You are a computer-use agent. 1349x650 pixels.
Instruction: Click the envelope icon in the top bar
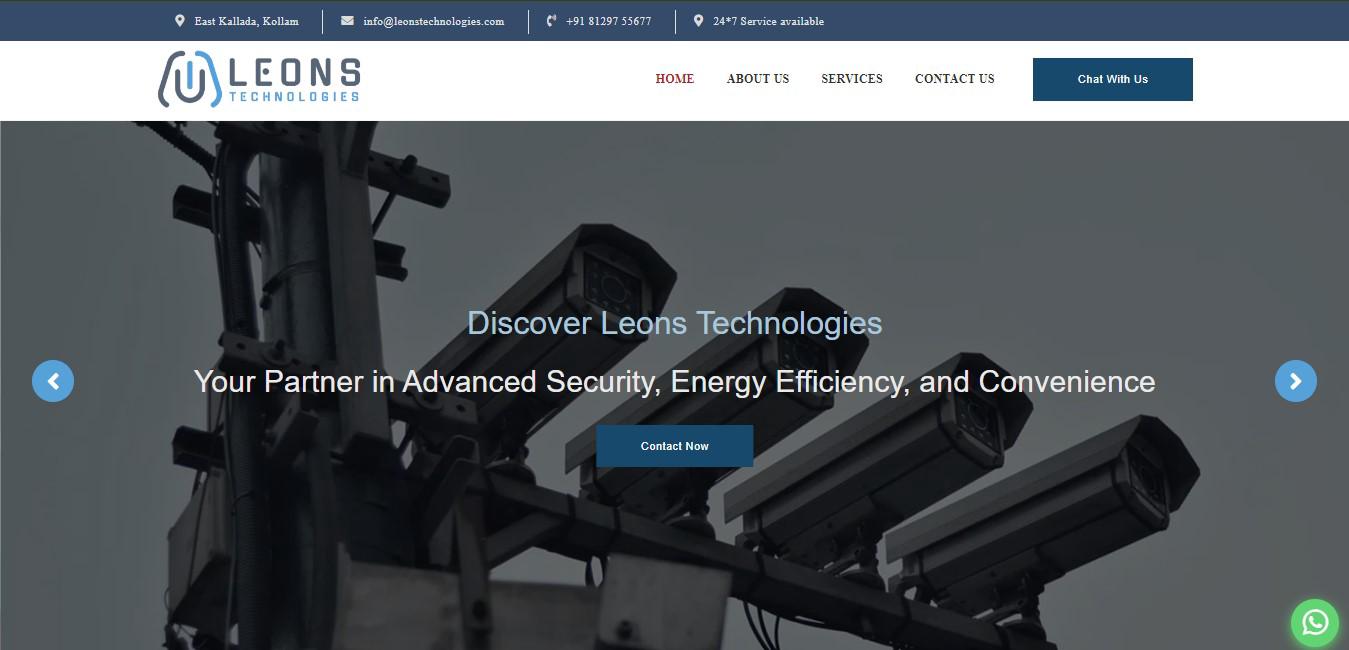(x=347, y=21)
